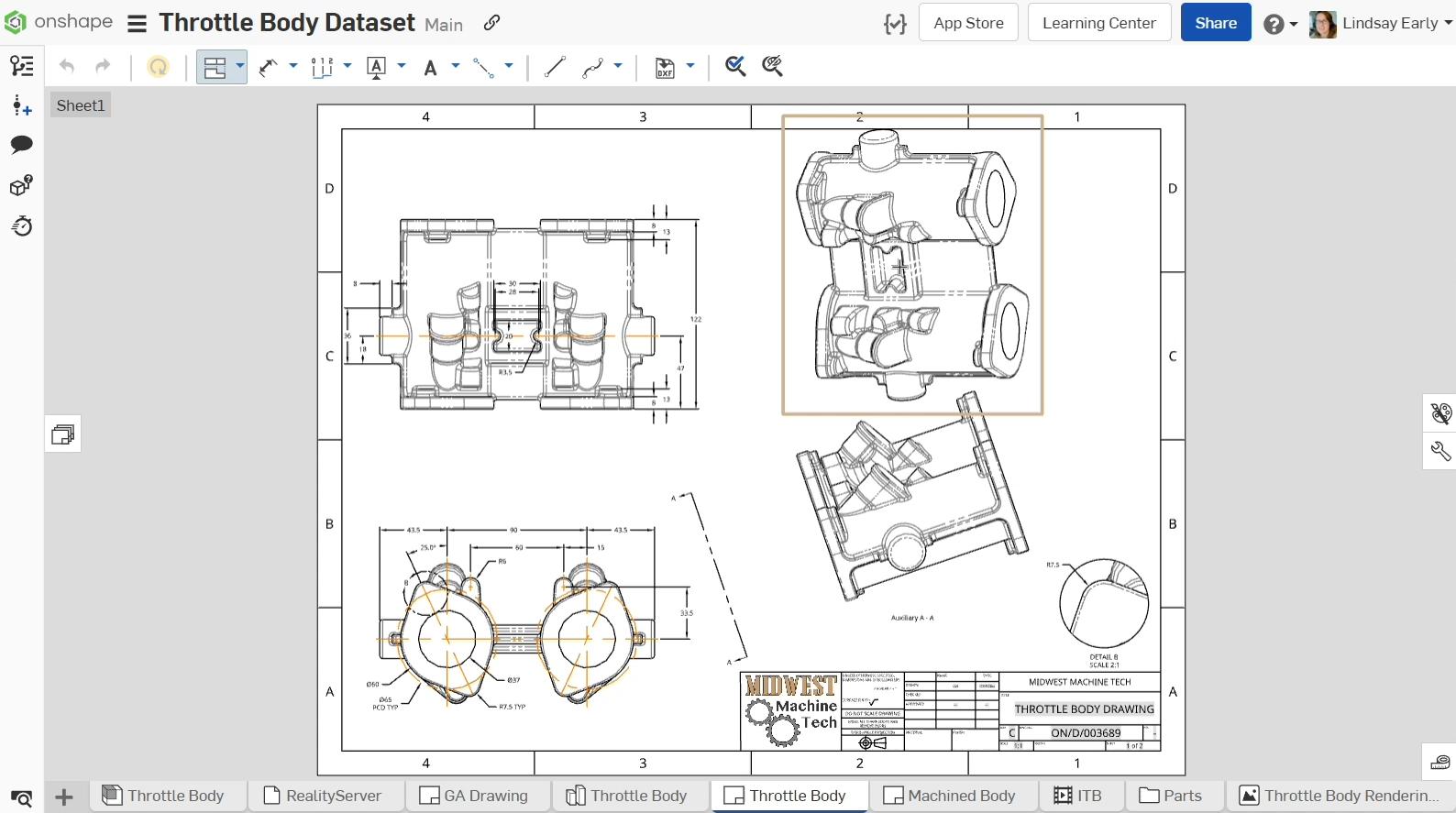Select the Spline tool in toolbar
1456x813 pixels.
(x=593, y=67)
